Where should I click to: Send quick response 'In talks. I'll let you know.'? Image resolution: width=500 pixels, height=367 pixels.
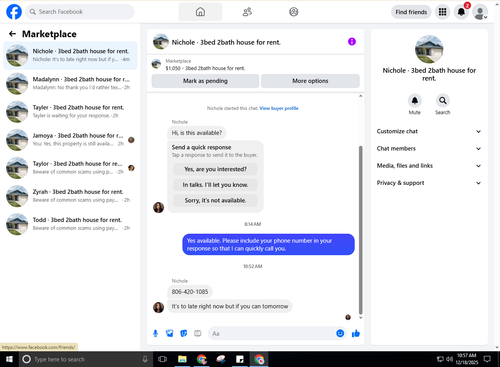pyautogui.click(x=215, y=185)
